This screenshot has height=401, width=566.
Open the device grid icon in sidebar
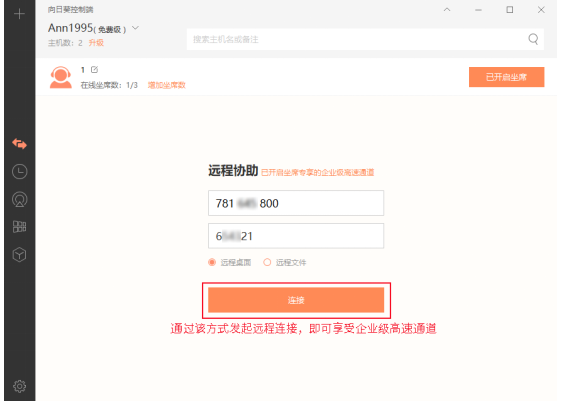(19, 227)
